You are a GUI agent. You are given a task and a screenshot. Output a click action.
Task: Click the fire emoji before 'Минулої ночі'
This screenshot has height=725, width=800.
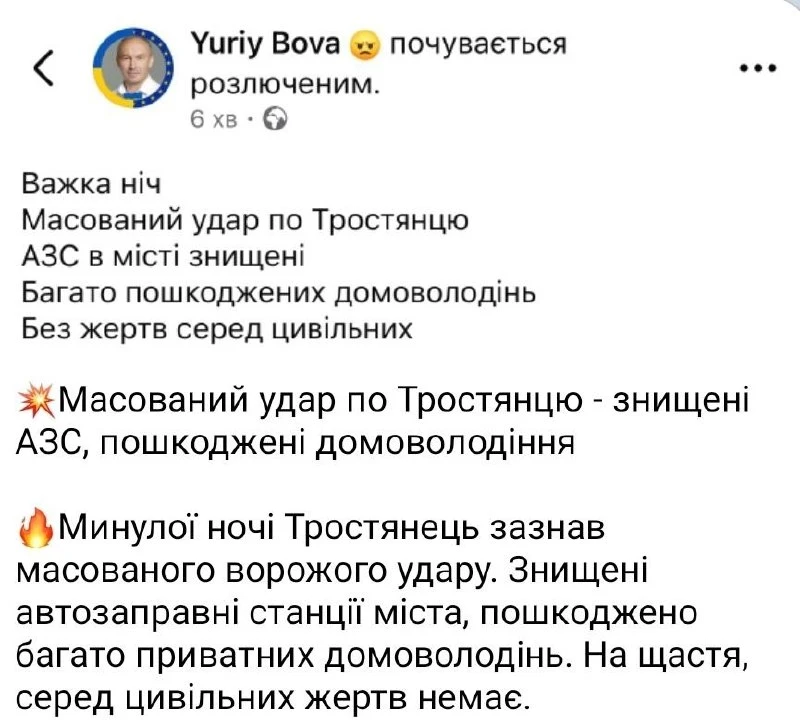click(35, 527)
